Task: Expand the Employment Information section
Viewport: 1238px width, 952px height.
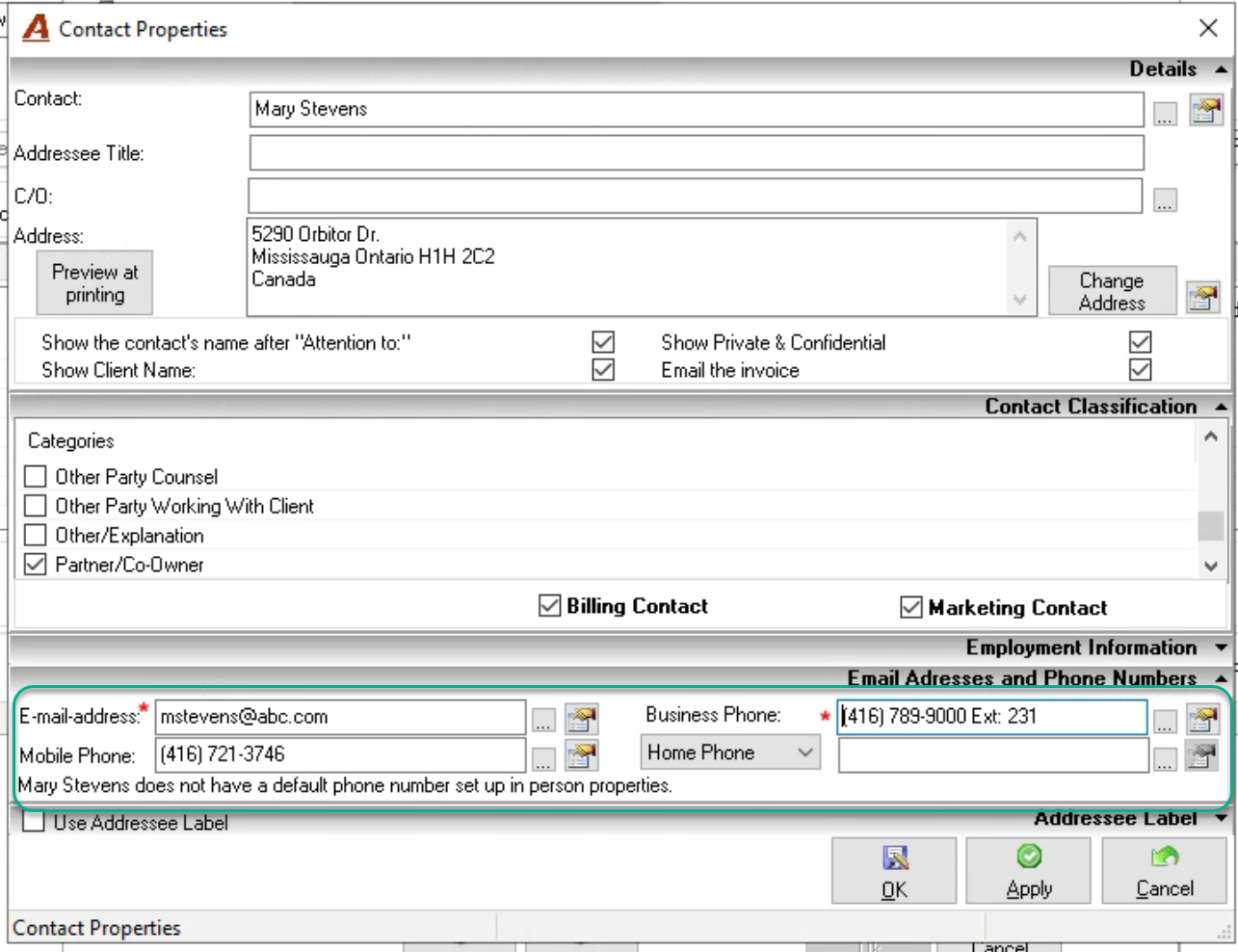Action: tap(1222, 648)
